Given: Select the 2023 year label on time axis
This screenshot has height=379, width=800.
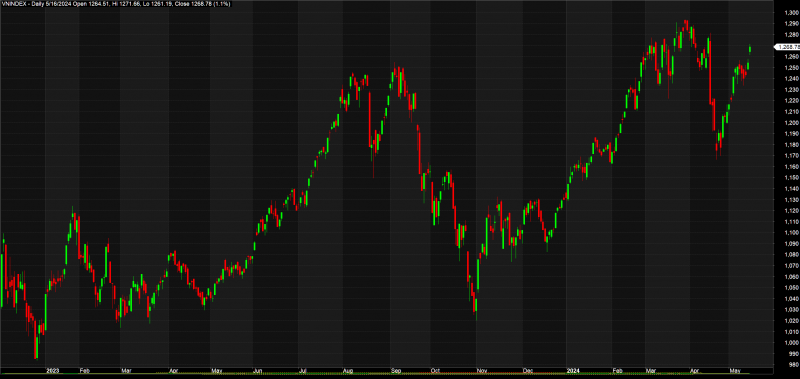Looking at the screenshot, I should (x=52, y=371).
